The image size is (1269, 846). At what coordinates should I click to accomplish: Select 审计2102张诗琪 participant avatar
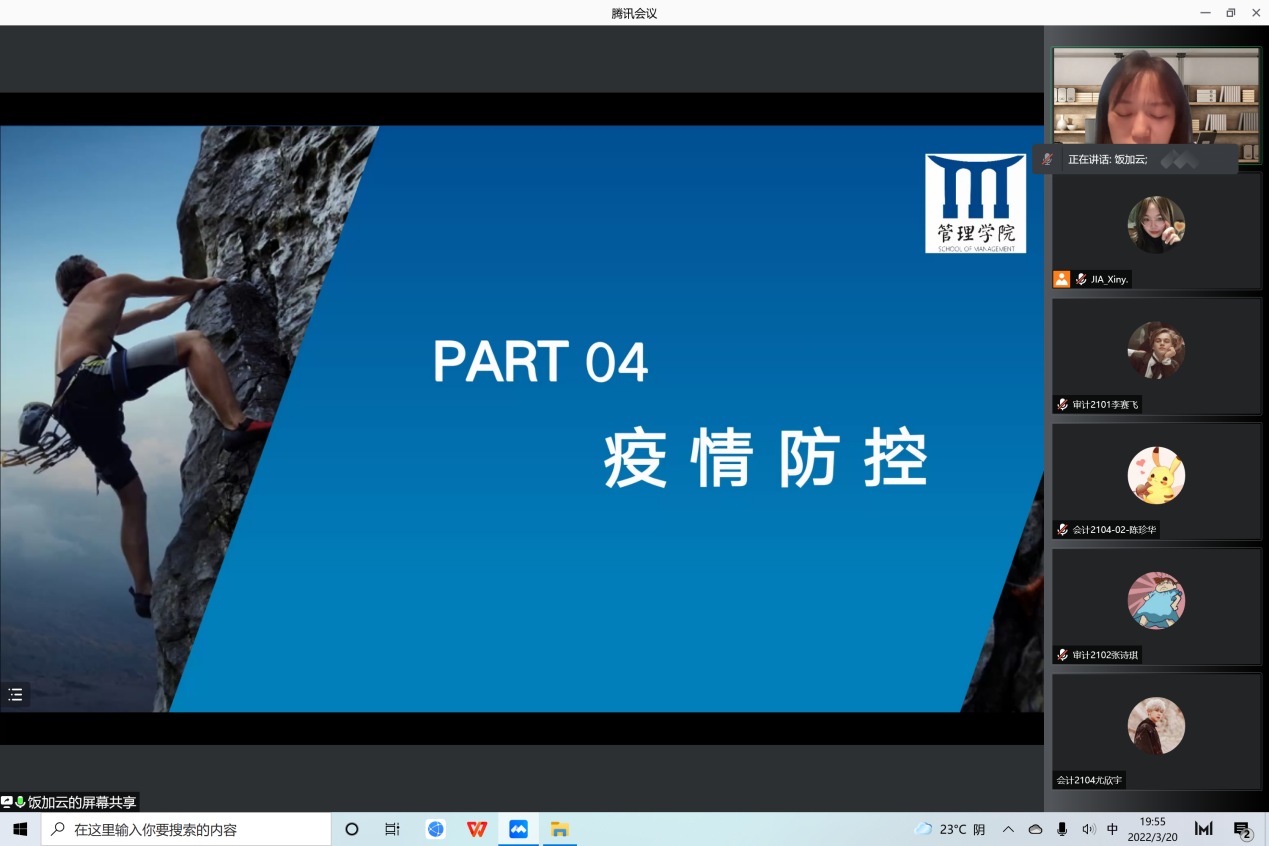tap(1156, 600)
